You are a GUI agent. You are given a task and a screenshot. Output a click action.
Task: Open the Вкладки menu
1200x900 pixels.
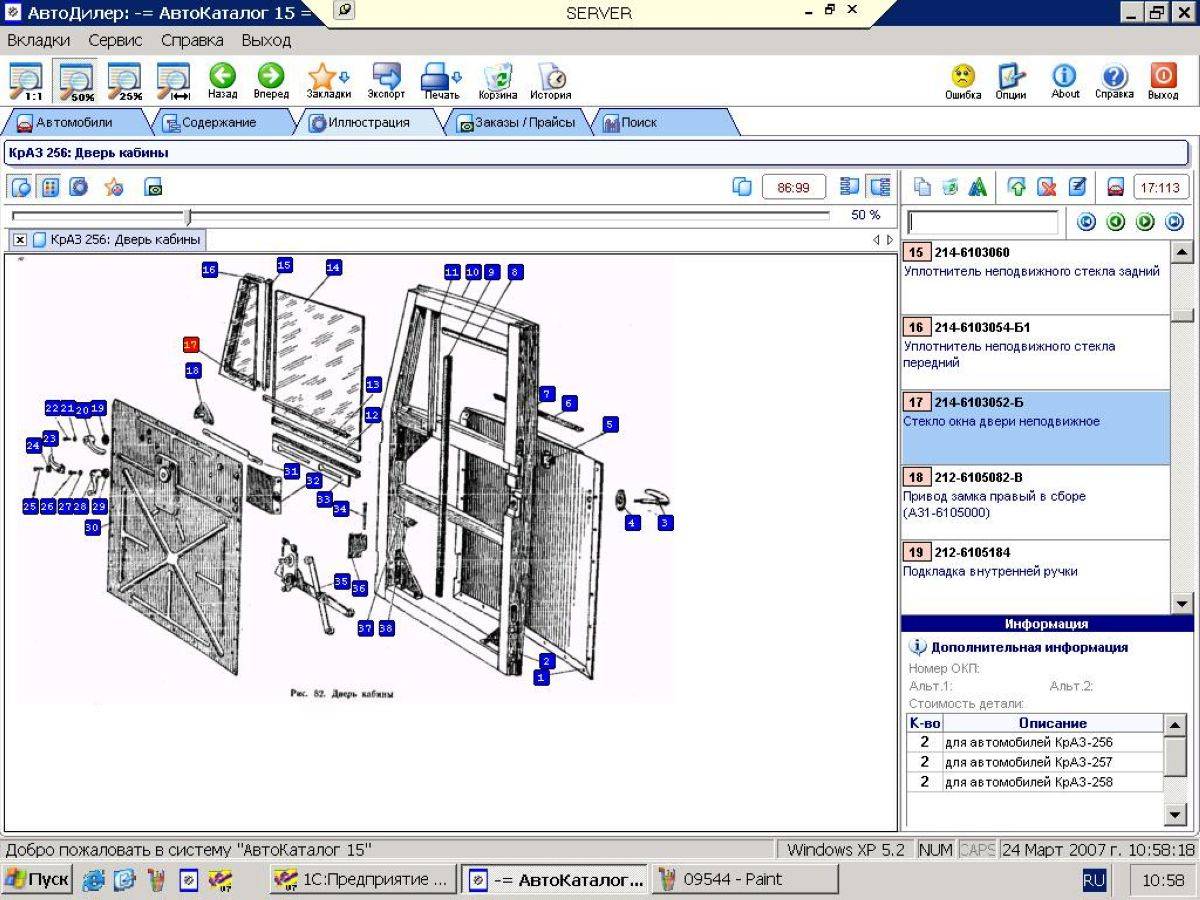39,41
